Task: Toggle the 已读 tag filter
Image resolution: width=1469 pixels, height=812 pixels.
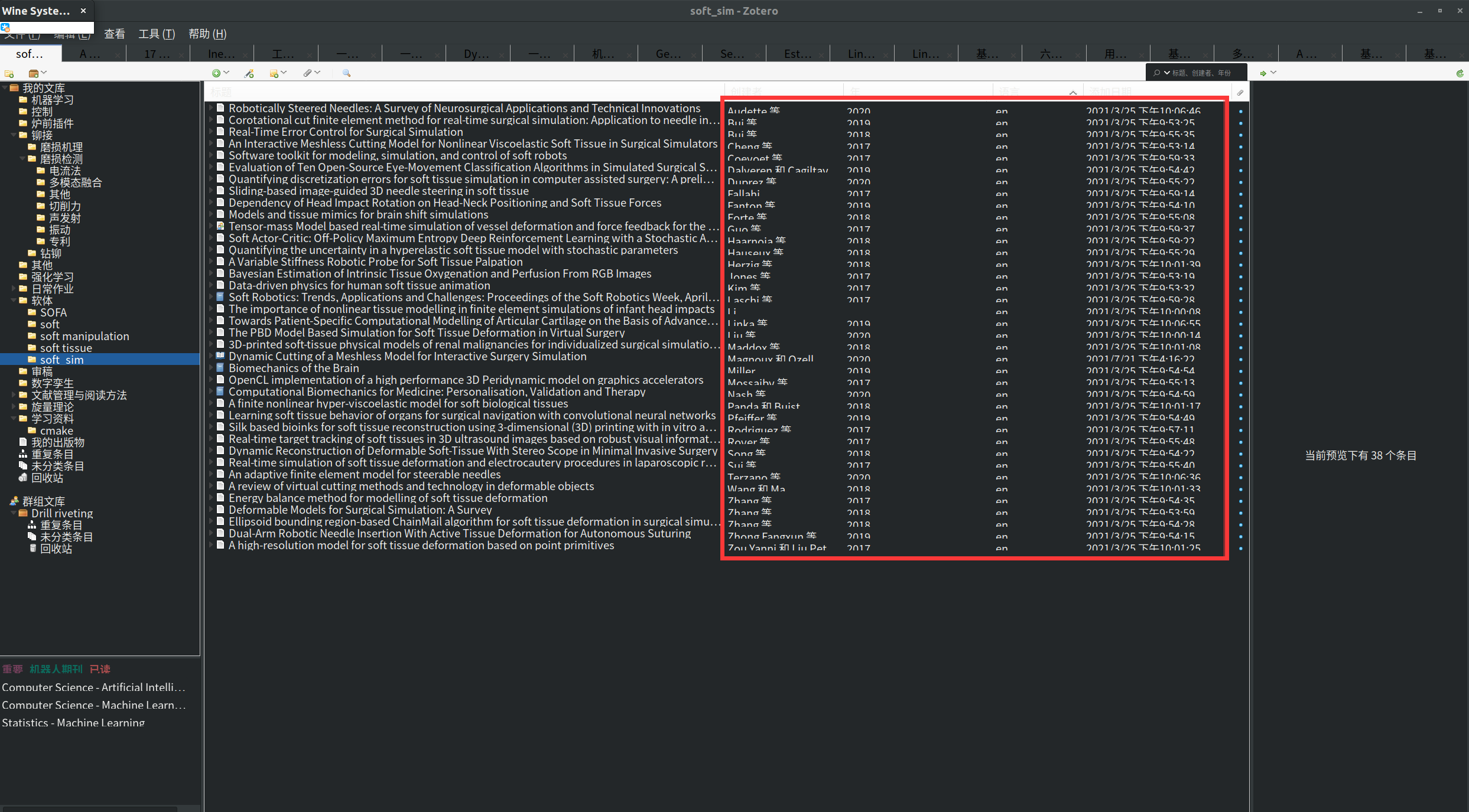Action: pos(100,669)
